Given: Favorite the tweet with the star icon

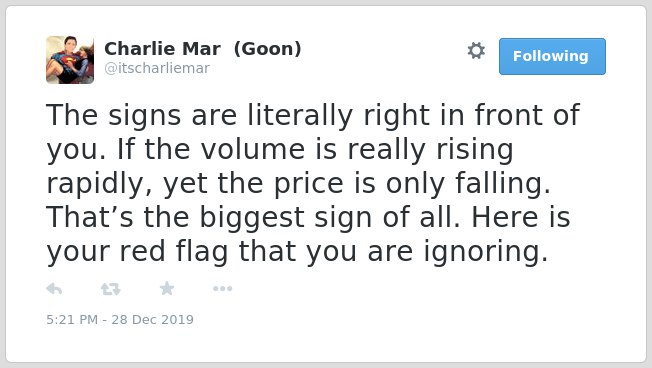Looking at the screenshot, I should (167, 288).
